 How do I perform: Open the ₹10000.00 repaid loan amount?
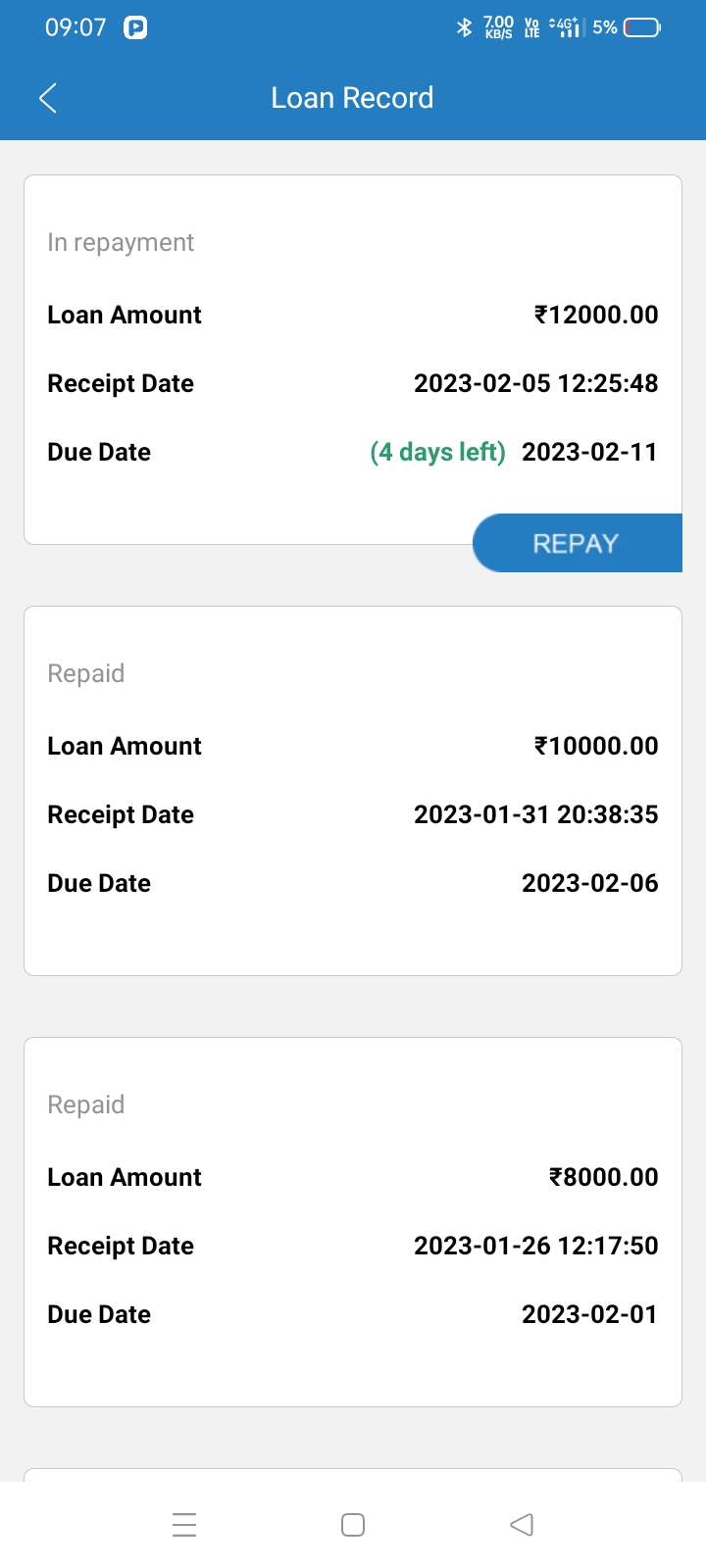click(x=595, y=746)
